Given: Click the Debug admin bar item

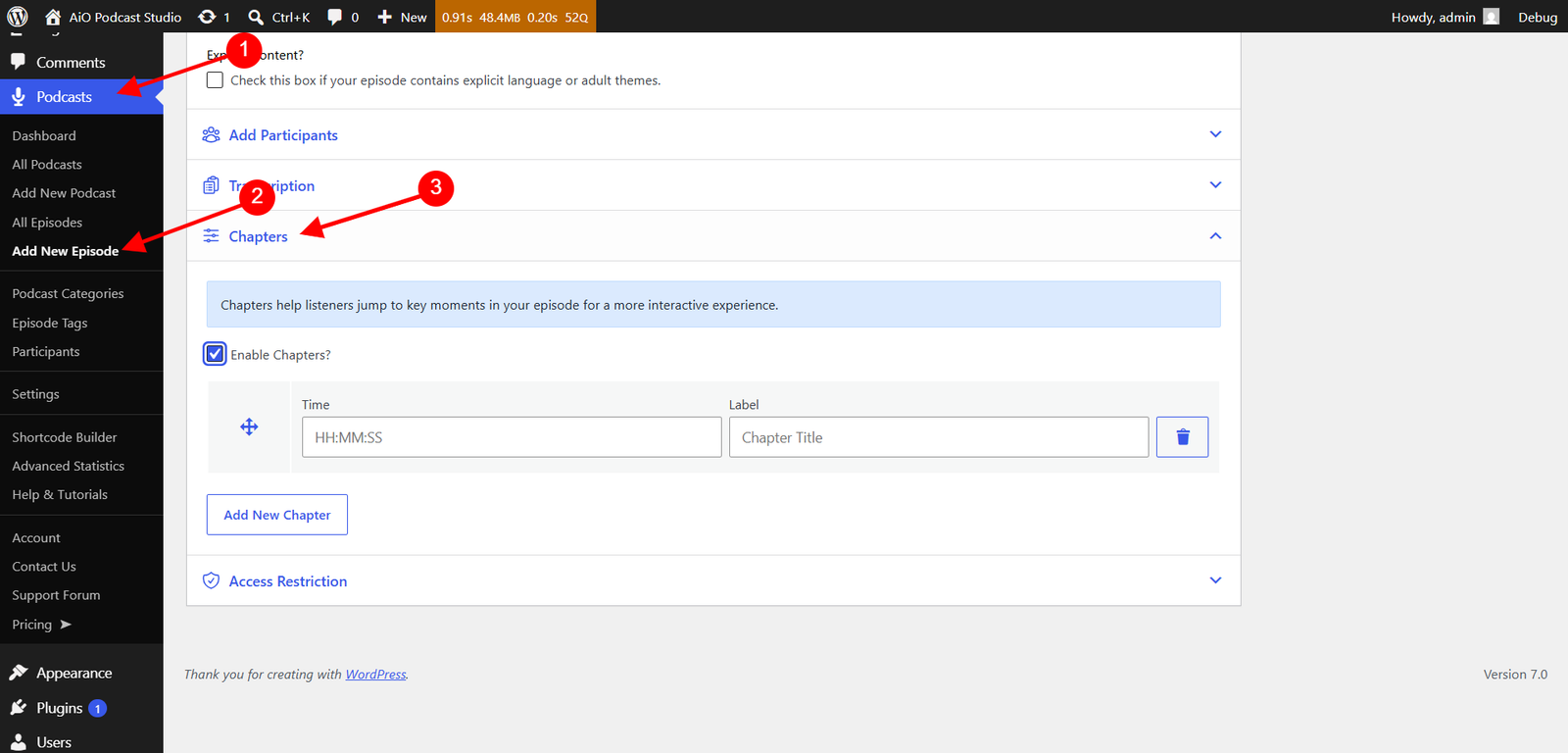Looking at the screenshot, I should [1538, 17].
